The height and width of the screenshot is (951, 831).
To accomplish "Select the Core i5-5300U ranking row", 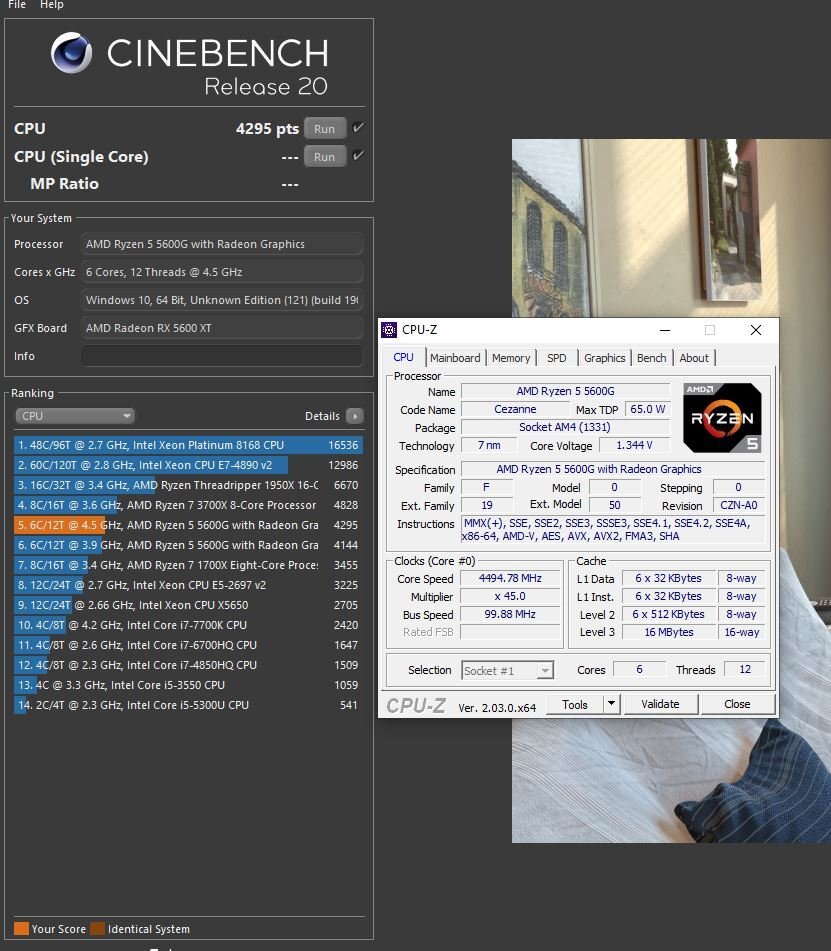I will click(x=188, y=705).
